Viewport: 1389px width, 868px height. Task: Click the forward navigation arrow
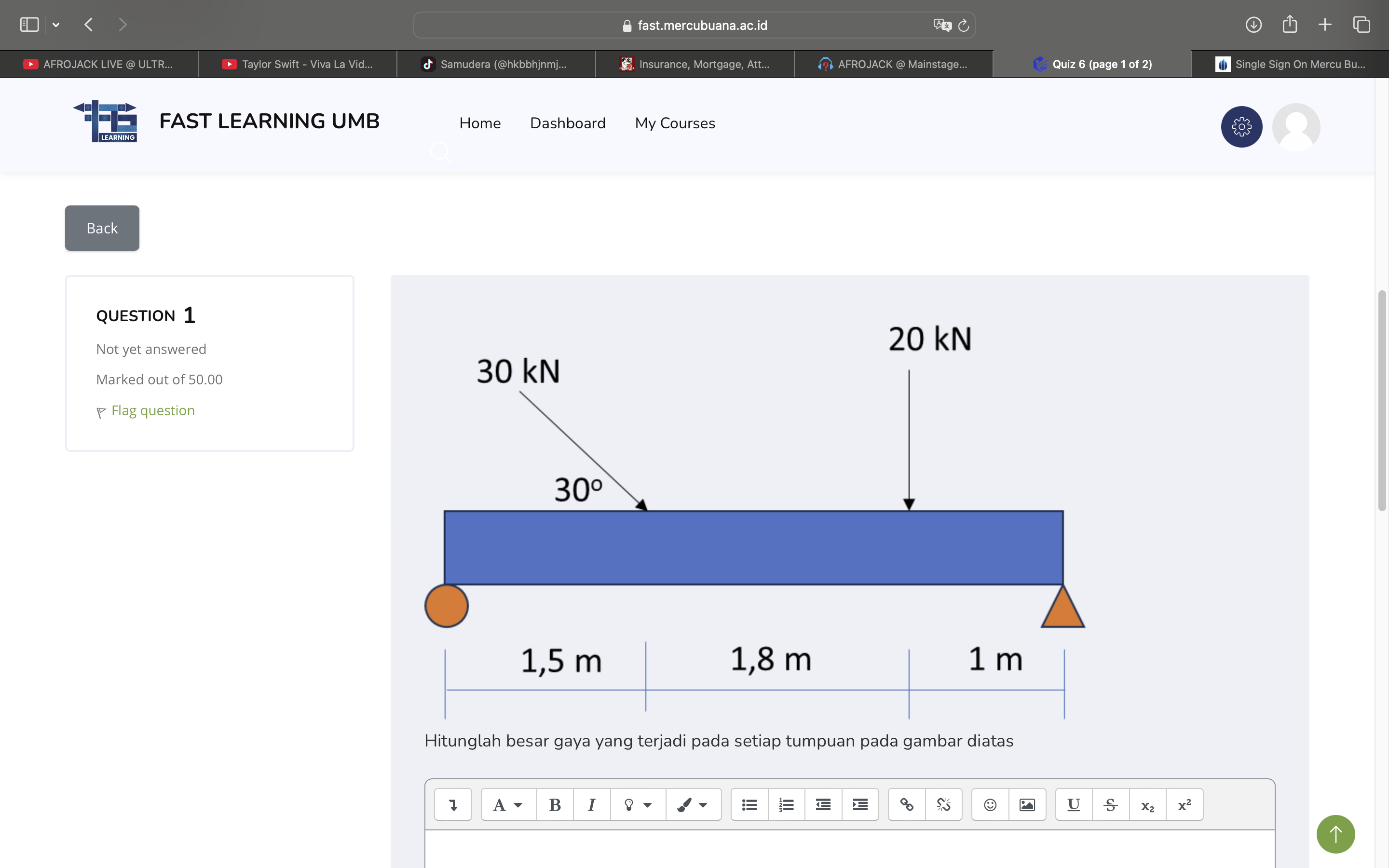[122, 25]
